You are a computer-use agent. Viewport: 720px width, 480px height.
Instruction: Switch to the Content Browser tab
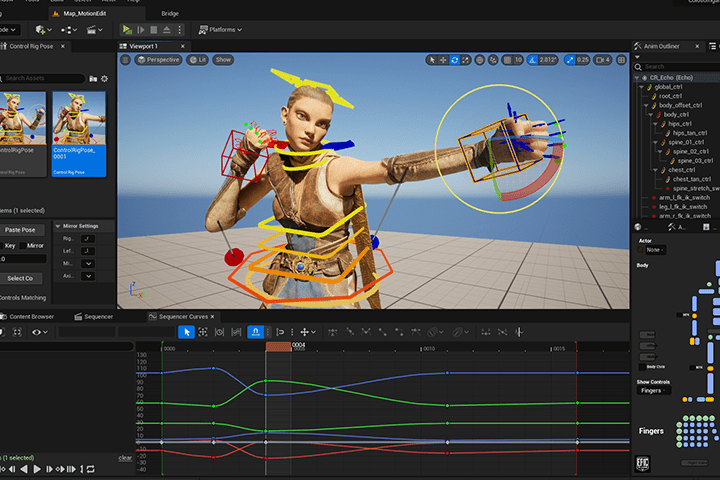28,316
